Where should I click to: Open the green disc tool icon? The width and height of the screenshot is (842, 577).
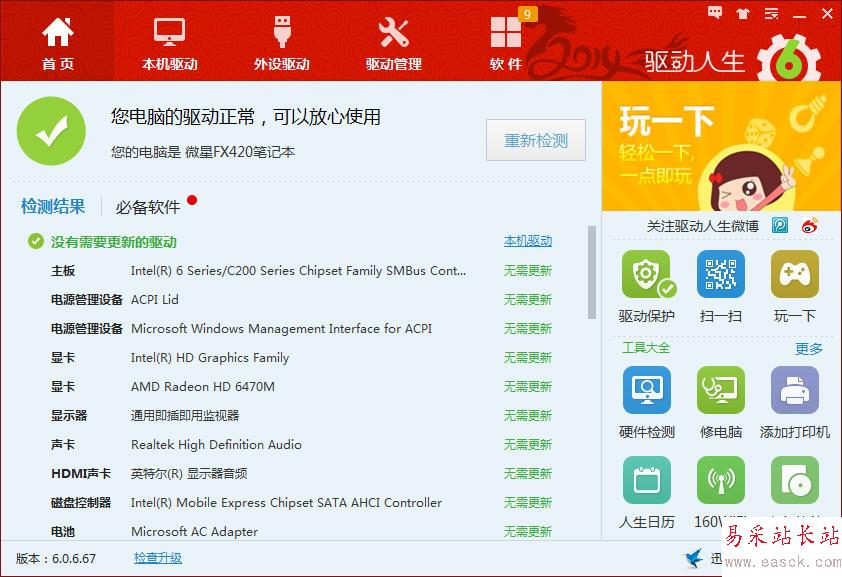(795, 480)
